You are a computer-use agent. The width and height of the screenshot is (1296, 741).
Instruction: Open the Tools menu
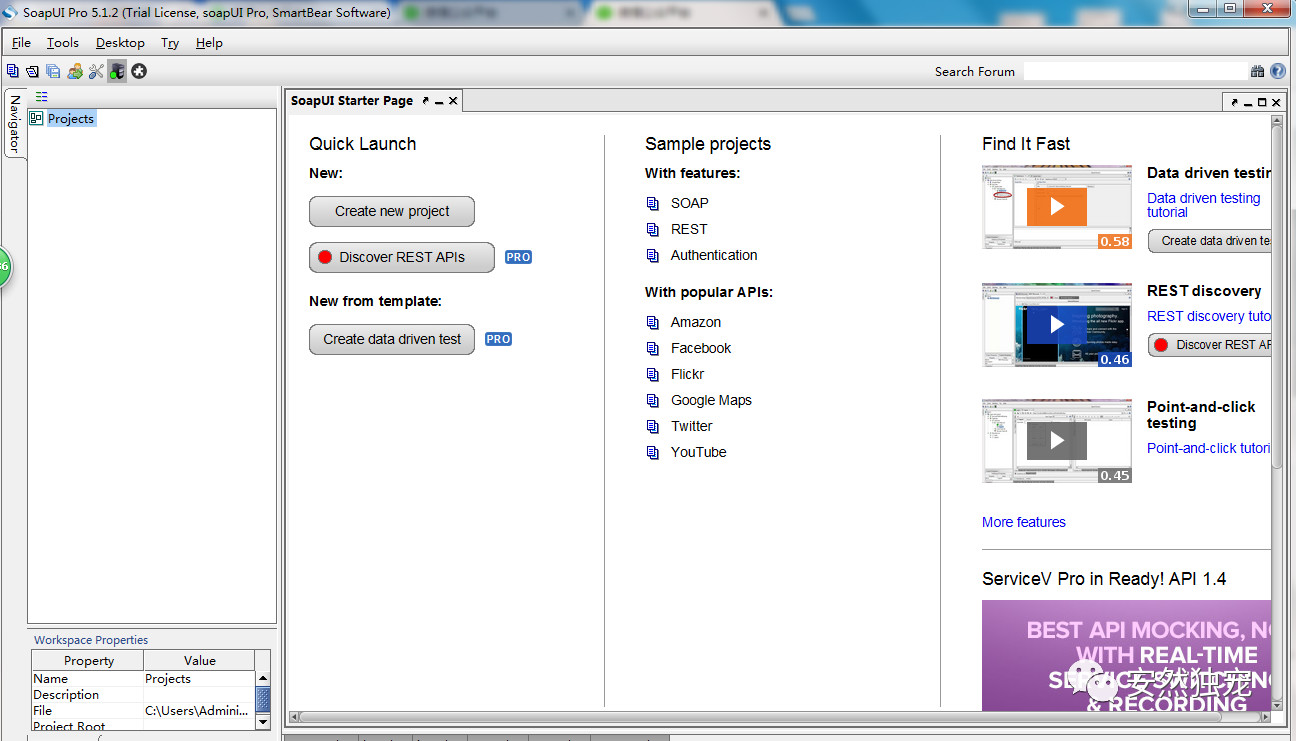pos(62,43)
